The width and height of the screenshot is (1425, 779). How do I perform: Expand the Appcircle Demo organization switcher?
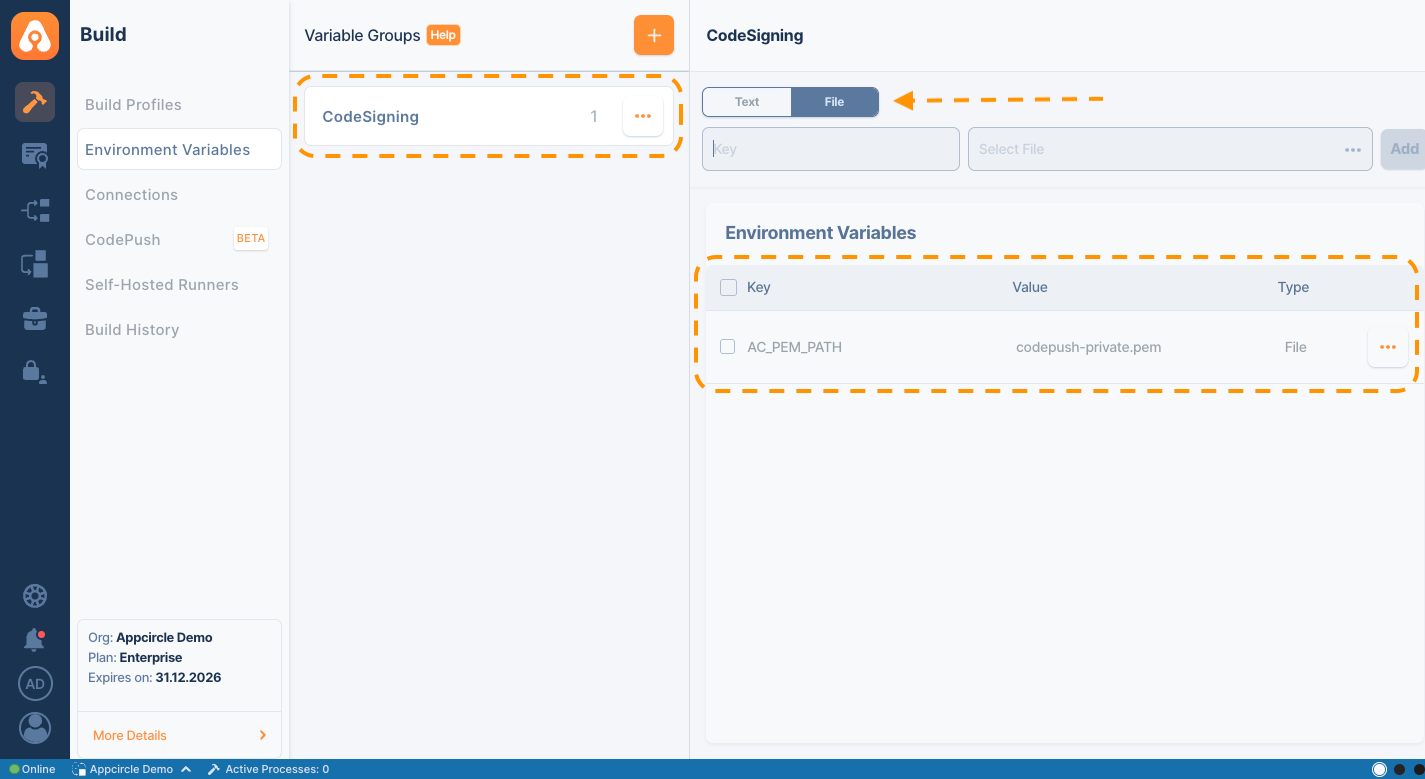pyautogui.click(x=131, y=769)
